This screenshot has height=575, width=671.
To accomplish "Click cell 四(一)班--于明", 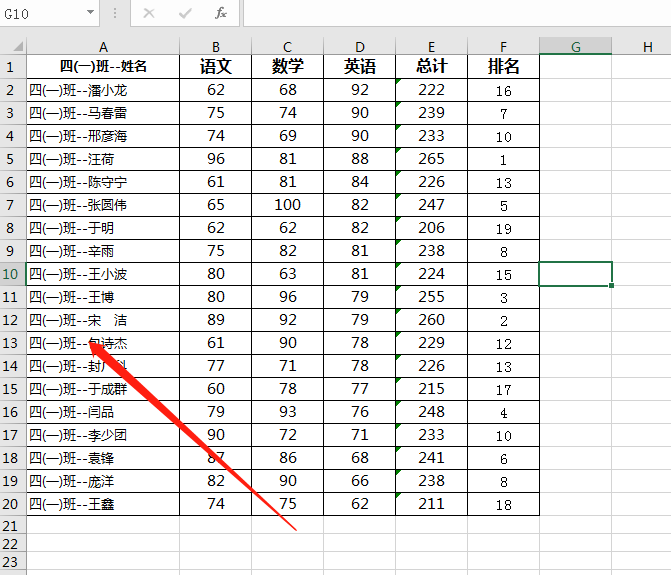I will [103, 228].
